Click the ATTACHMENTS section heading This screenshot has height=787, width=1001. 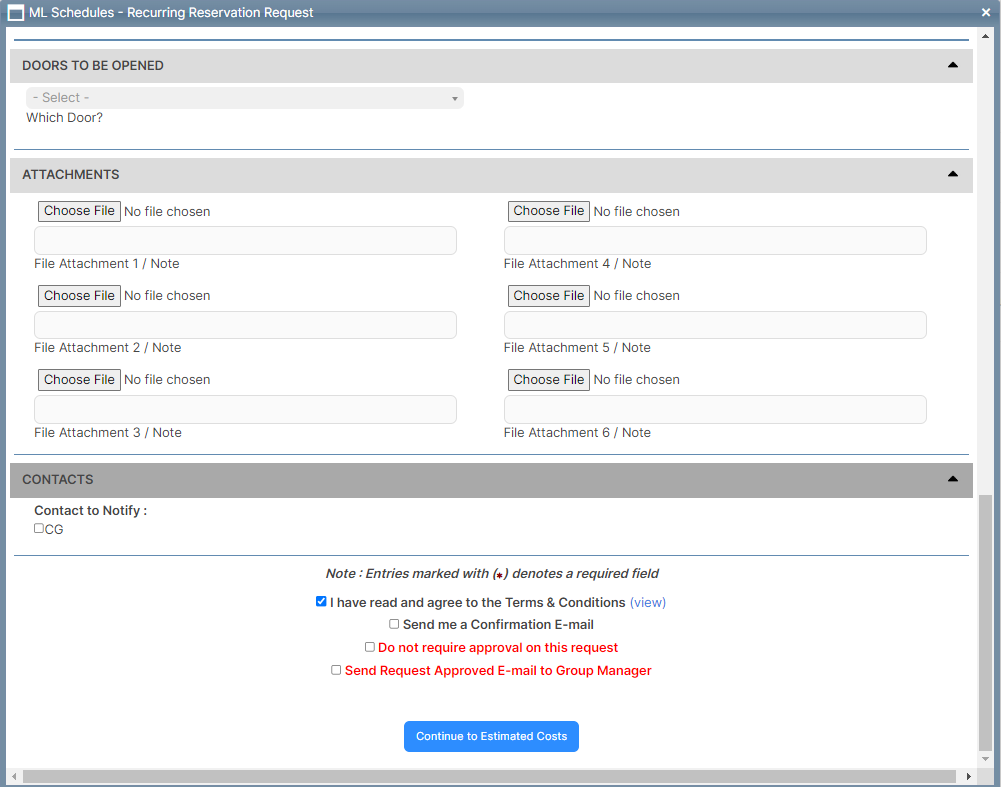click(x=71, y=175)
